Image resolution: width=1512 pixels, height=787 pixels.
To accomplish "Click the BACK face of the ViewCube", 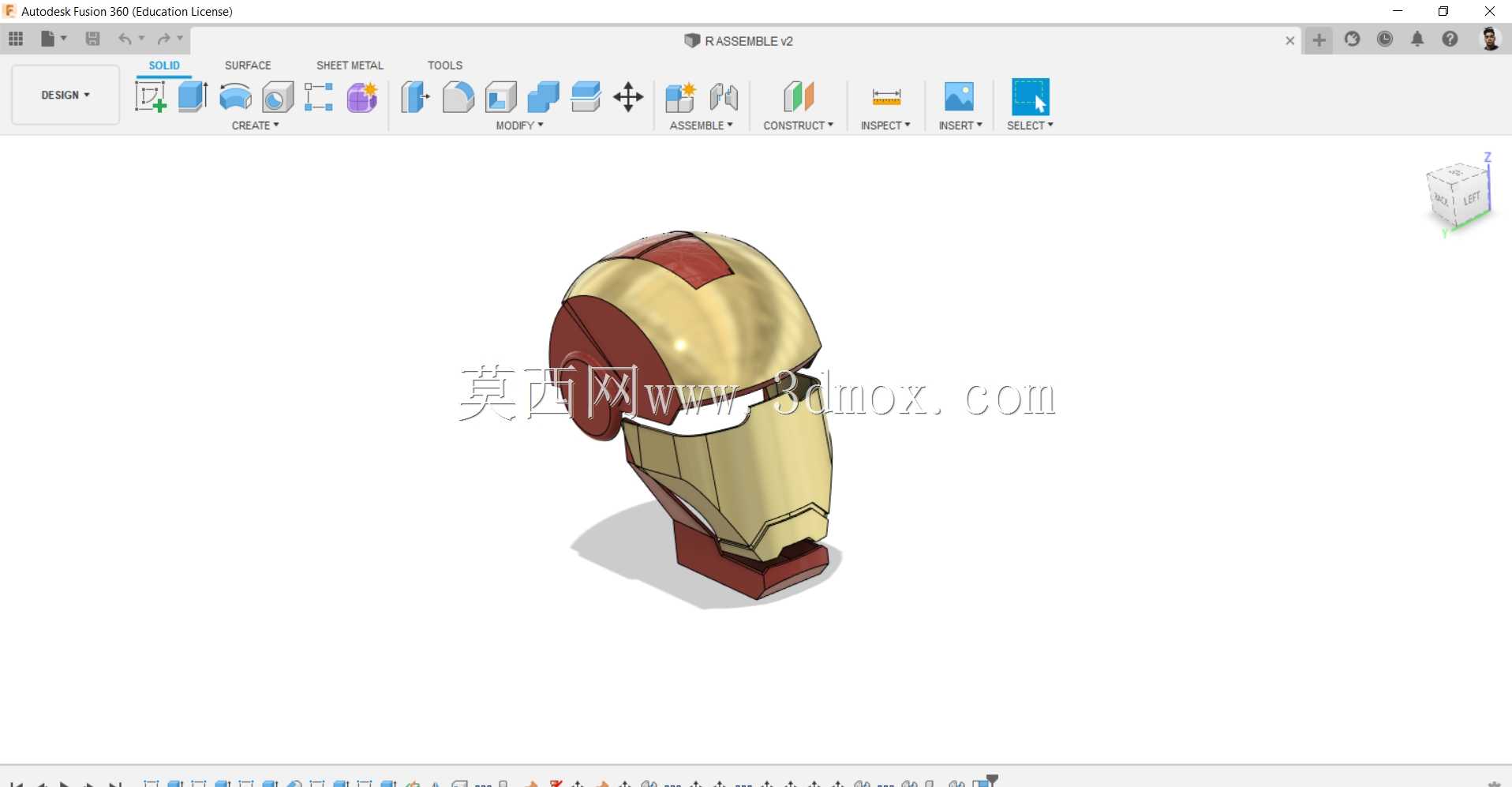I will [x=1441, y=200].
